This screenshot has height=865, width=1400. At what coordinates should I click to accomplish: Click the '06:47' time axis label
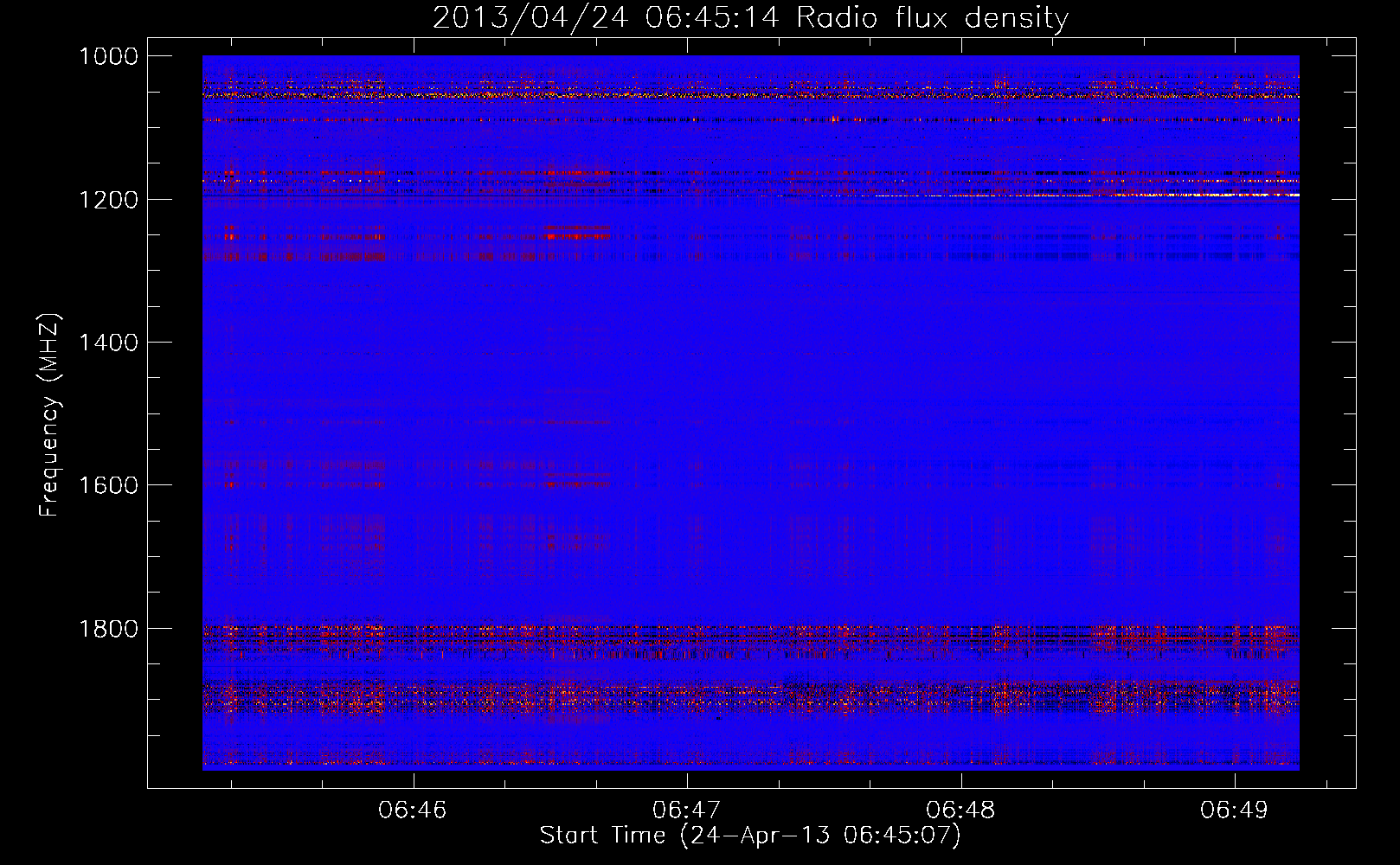pyautogui.click(x=686, y=810)
